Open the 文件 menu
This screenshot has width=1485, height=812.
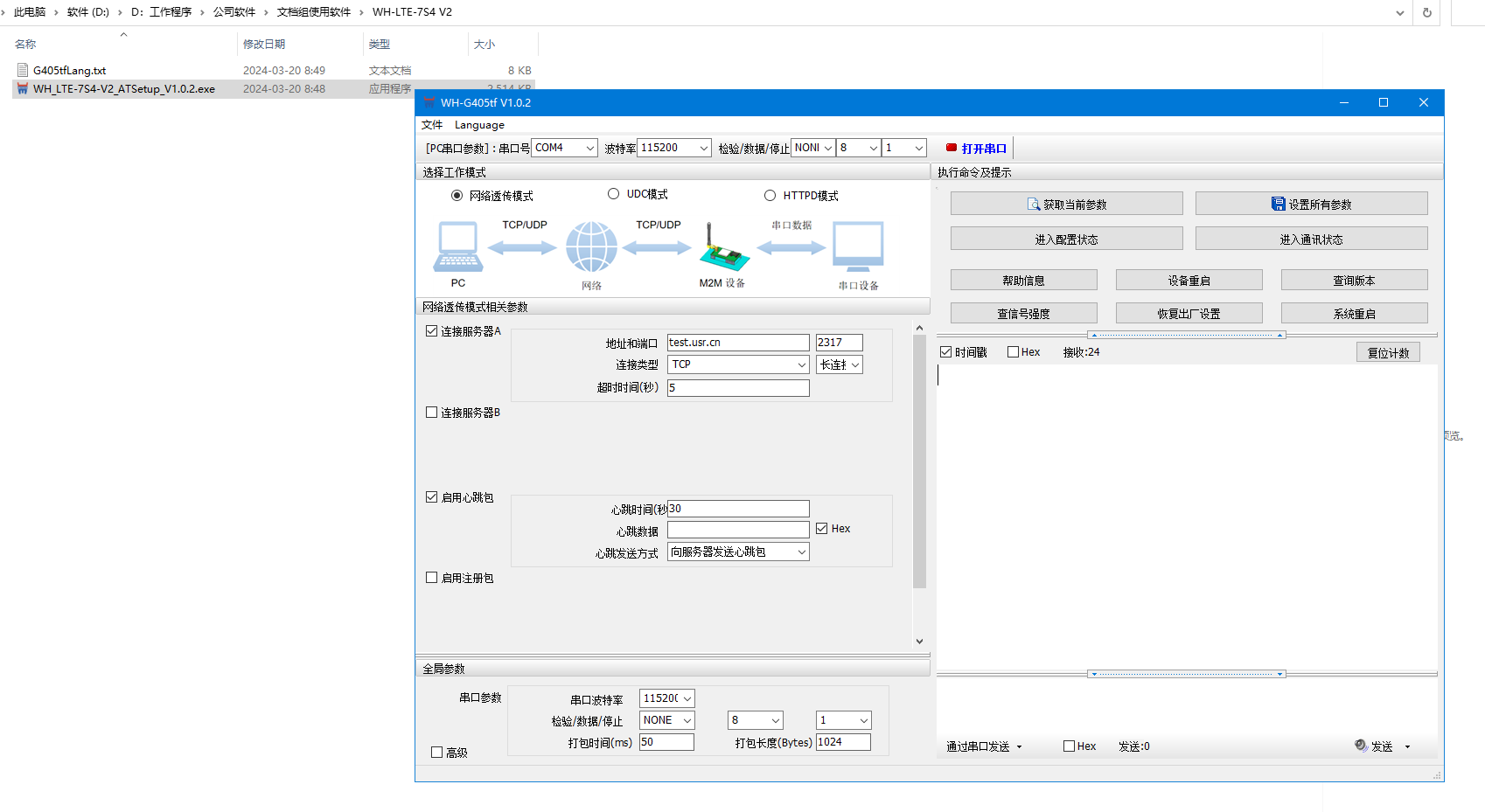(x=432, y=125)
